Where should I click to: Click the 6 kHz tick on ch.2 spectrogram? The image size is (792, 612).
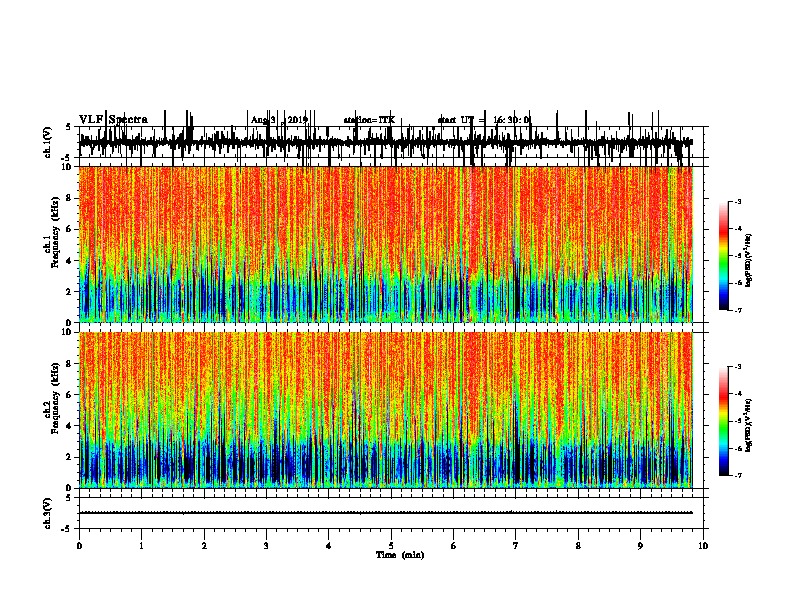click(x=70, y=394)
